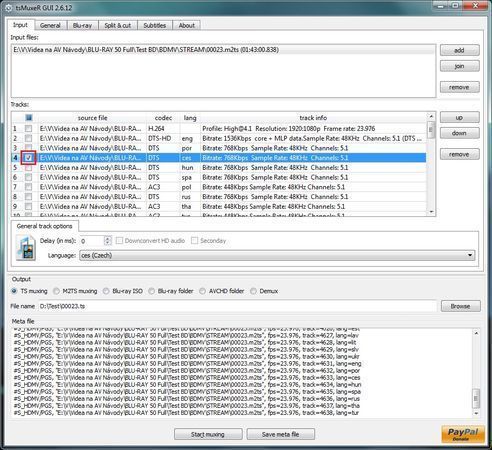Image resolution: width=492 pixels, height=450 pixels.
Task: Click the Meta file scrollbar down arrow
Action: pyautogui.click(x=476, y=413)
